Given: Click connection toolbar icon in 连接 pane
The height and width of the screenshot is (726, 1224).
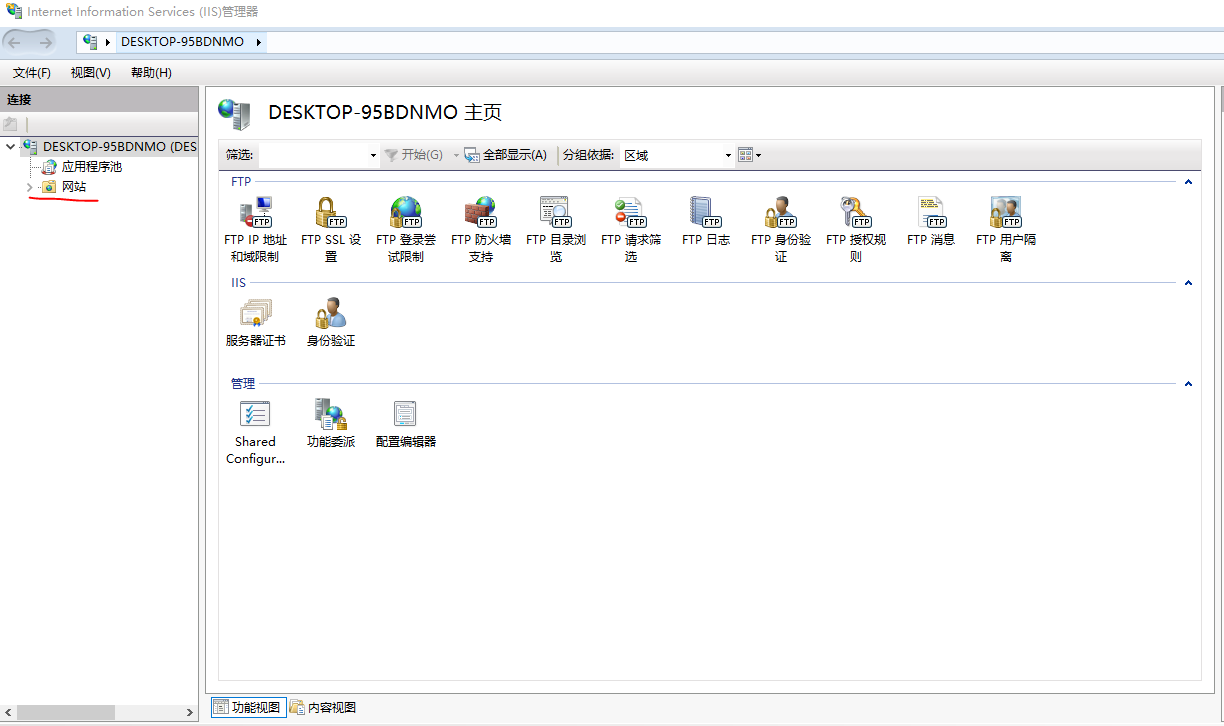Looking at the screenshot, I should tap(11, 124).
